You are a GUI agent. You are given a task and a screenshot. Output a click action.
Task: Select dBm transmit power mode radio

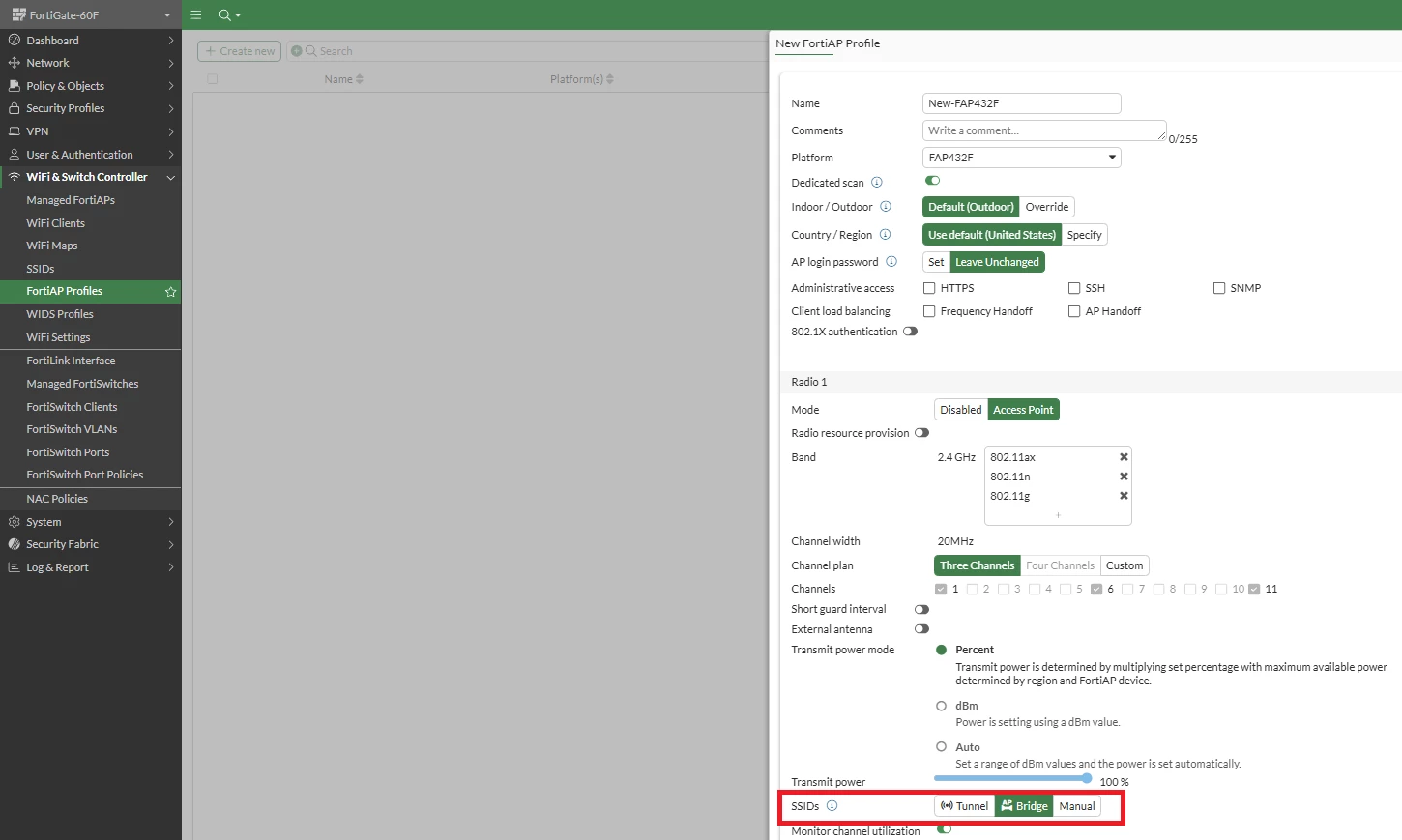click(x=941, y=707)
